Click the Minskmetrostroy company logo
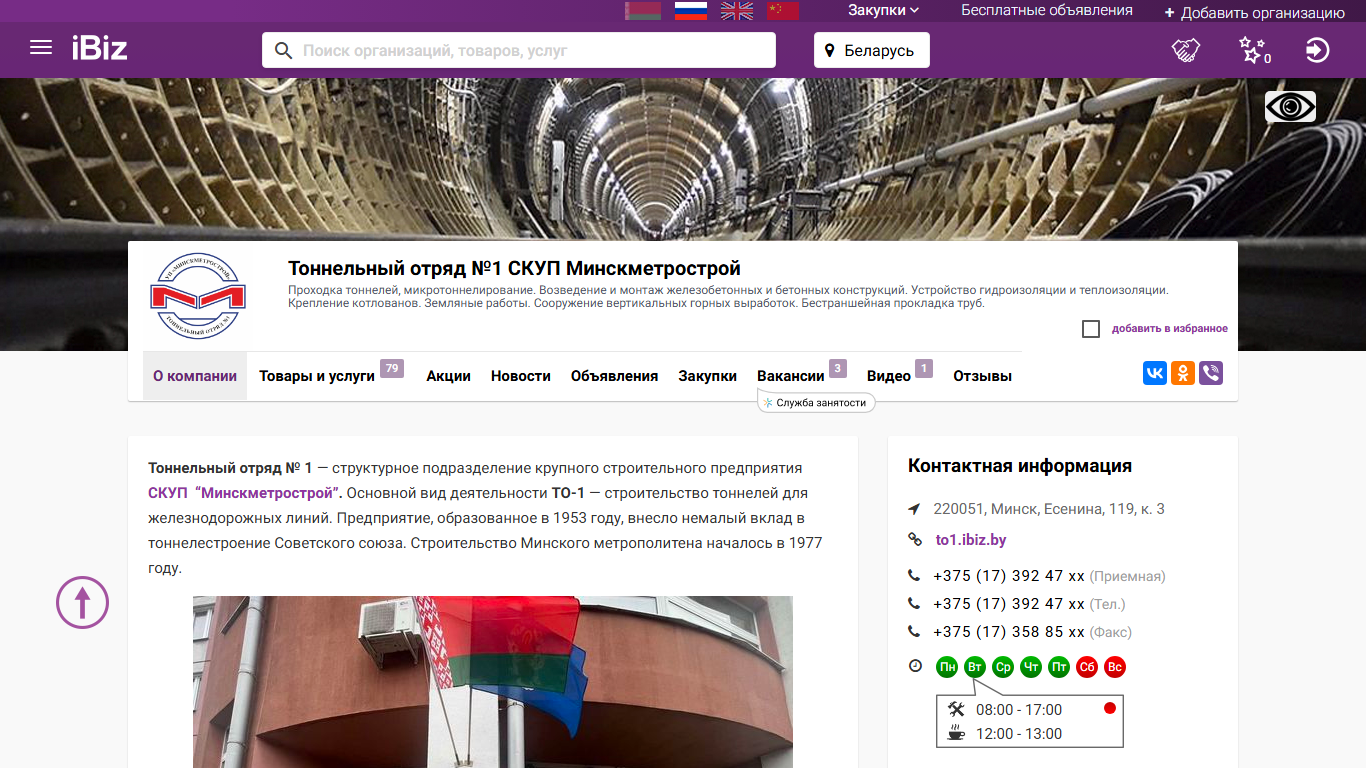Viewport: 1366px width, 768px height. click(x=198, y=297)
